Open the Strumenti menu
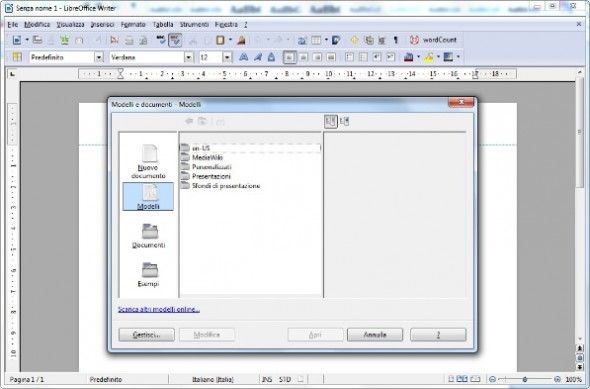Screen dimensions: 590x389 tap(194, 24)
